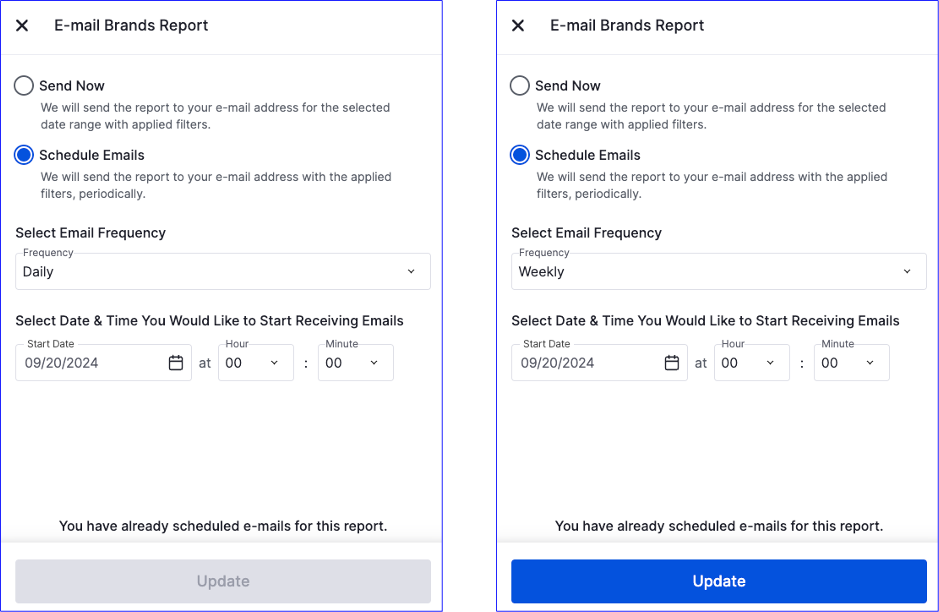Close the report dialog showing Daily frequency
The image size is (939, 612).
coord(22,26)
